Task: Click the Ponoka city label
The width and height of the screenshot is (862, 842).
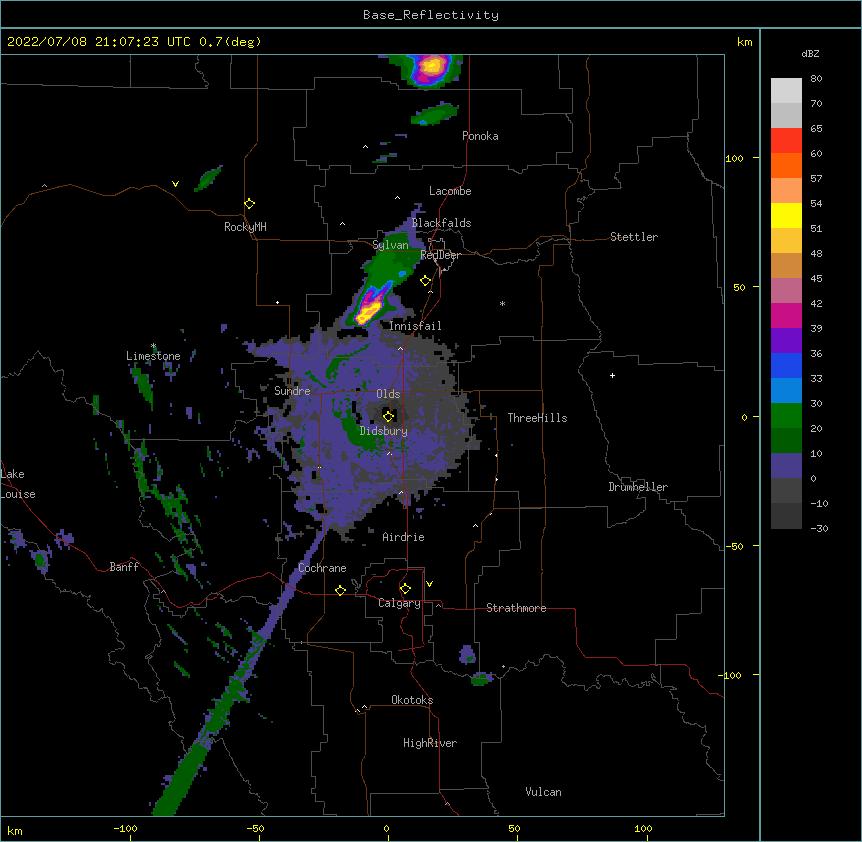Action: pyautogui.click(x=480, y=136)
